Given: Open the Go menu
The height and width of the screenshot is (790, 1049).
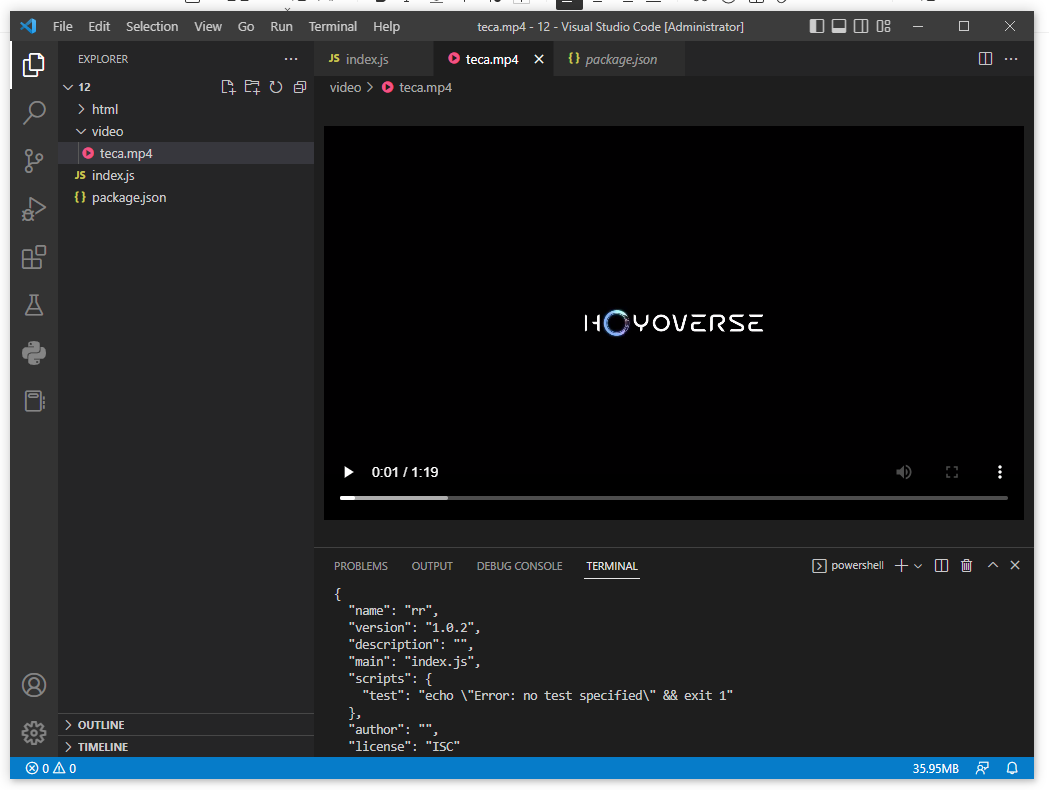Looking at the screenshot, I should tap(246, 26).
